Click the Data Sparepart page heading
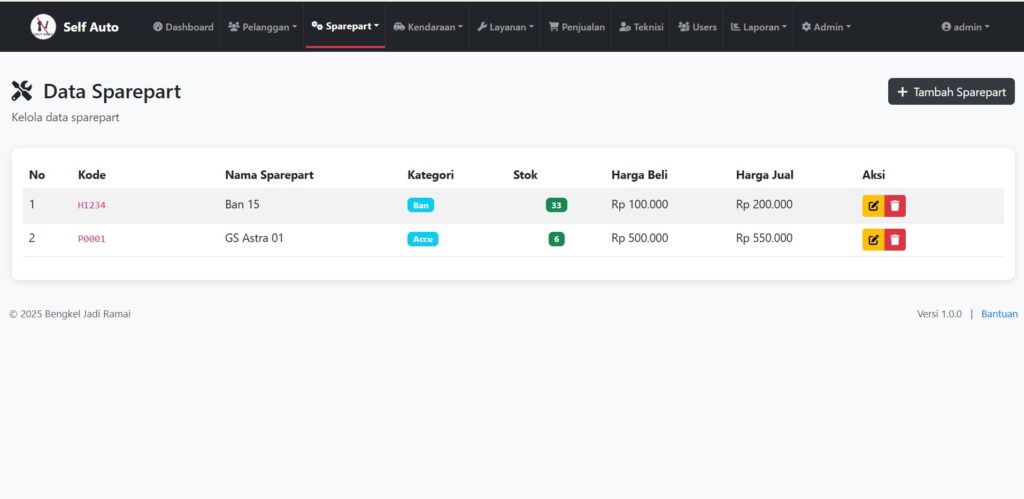The image size is (1024, 499). pyautogui.click(x=112, y=91)
